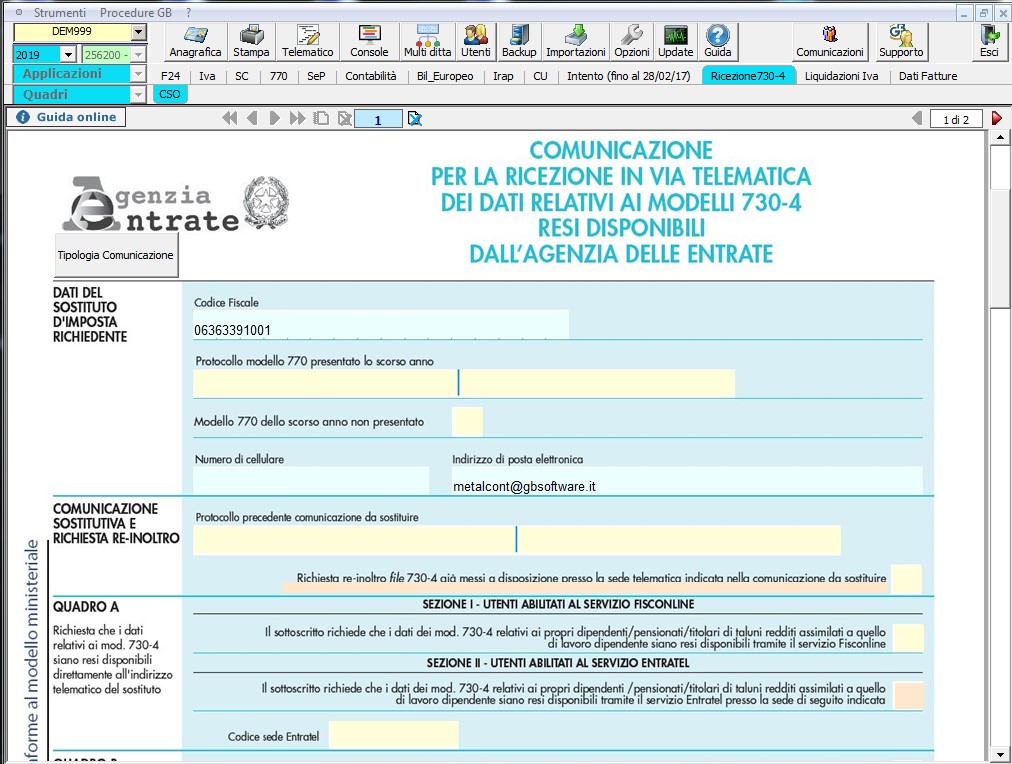Open the Guida online help
This screenshot has width=1012, height=764.
(66, 117)
